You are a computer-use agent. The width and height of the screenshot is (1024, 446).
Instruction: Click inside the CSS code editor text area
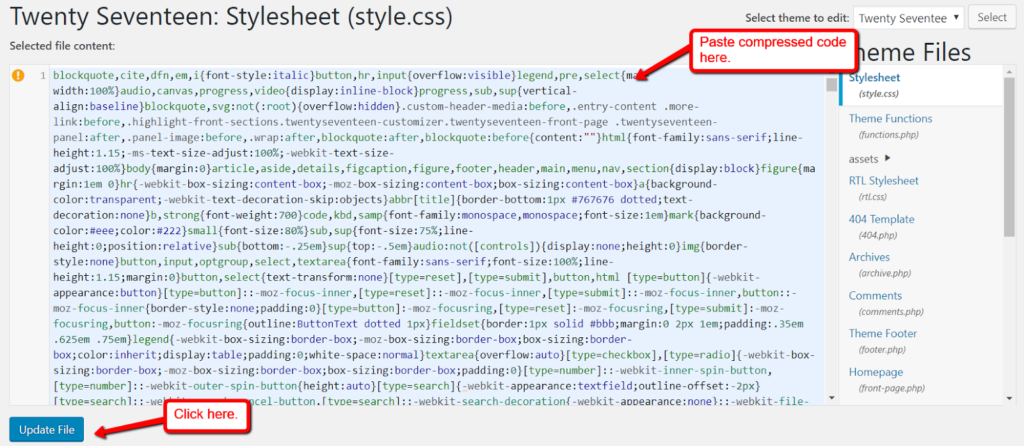pyautogui.click(x=438, y=235)
